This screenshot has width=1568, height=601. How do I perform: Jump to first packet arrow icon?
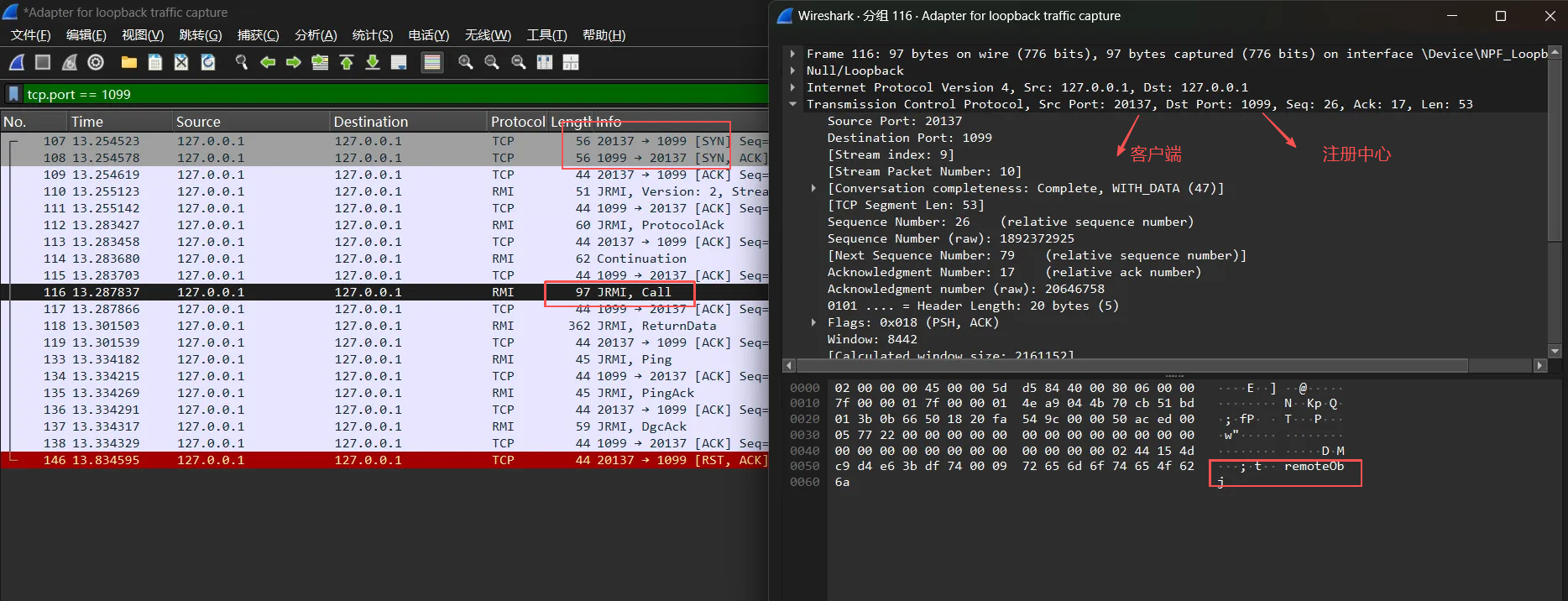(x=346, y=62)
